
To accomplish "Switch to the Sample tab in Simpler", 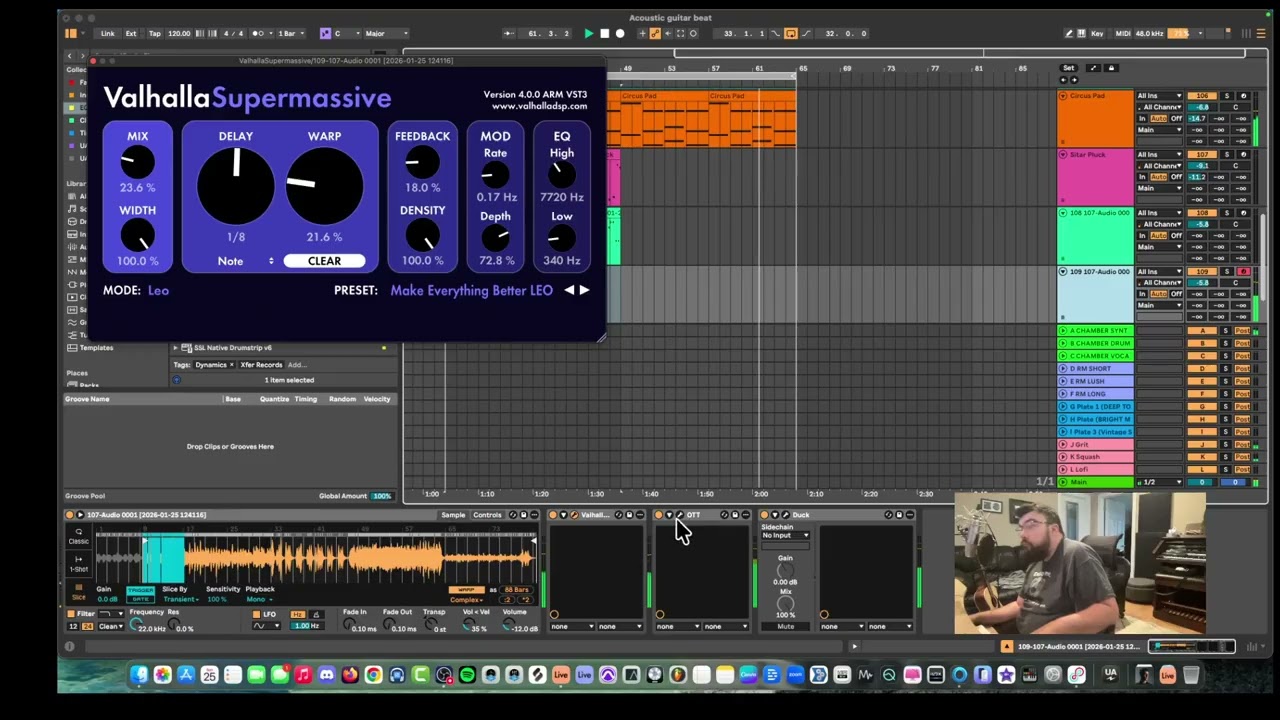I will pos(453,515).
